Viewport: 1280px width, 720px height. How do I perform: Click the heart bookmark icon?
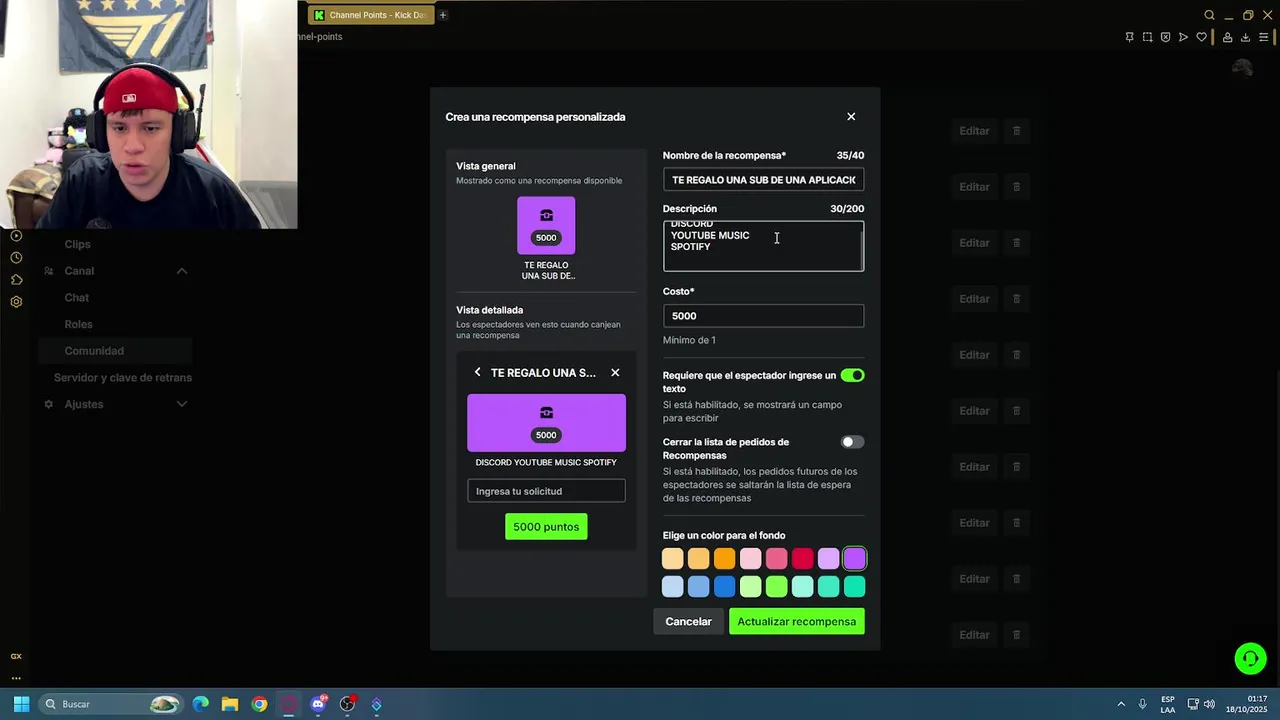1202,37
